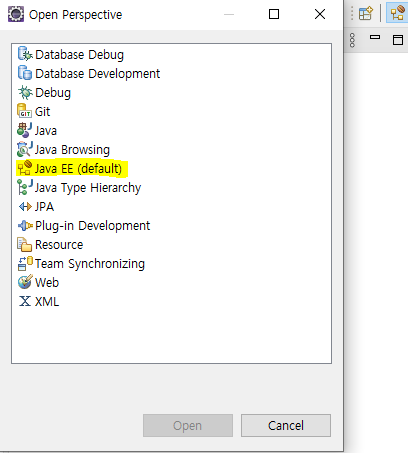The height and width of the screenshot is (453, 408).
Task: Close the Open Perspective dialog
Action: tap(320, 14)
